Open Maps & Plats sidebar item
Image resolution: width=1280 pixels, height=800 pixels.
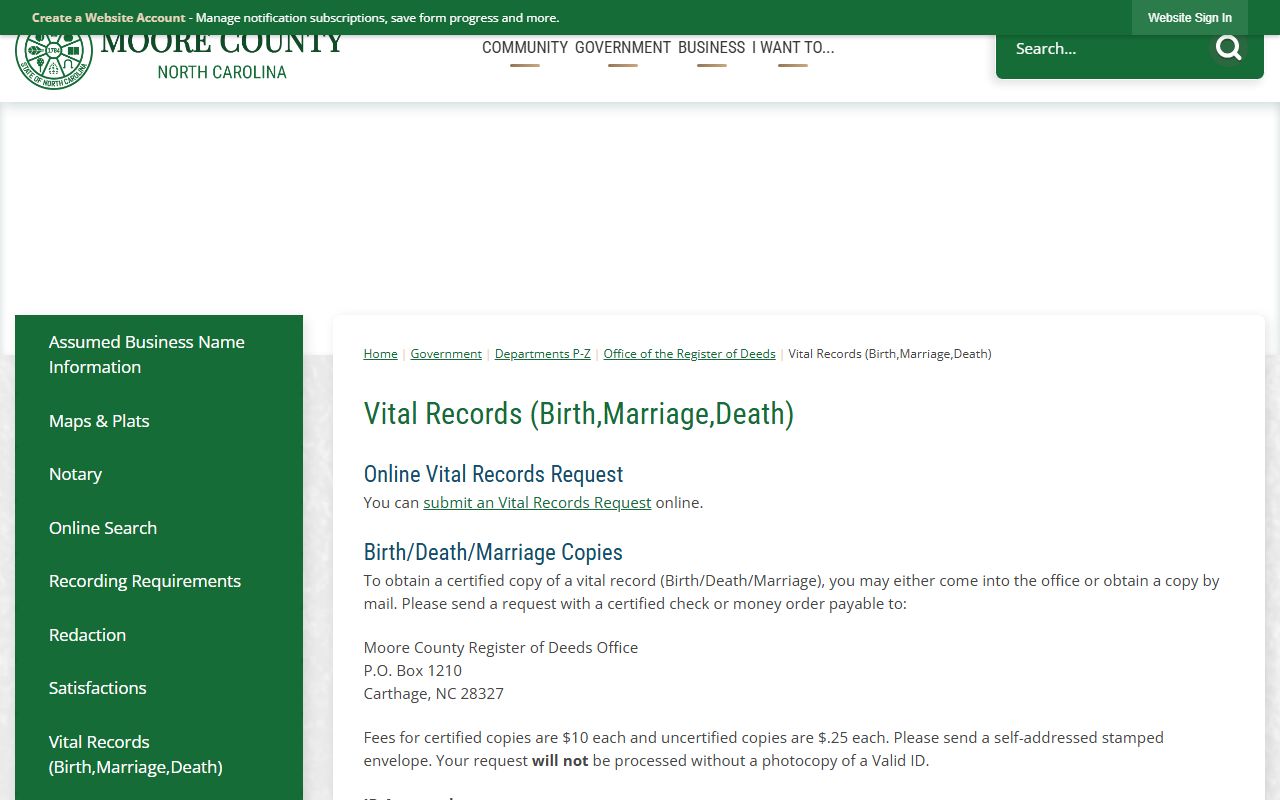[159, 421]
